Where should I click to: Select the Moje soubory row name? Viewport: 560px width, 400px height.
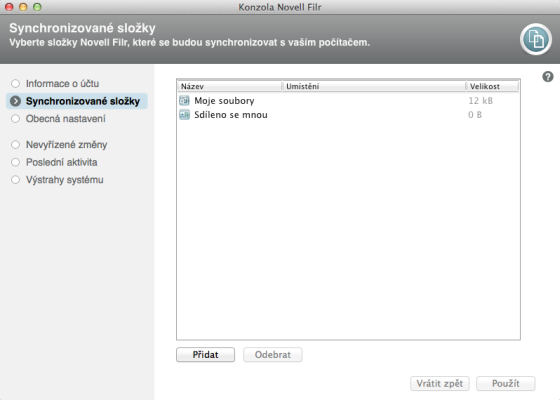[x=224, y=101]
